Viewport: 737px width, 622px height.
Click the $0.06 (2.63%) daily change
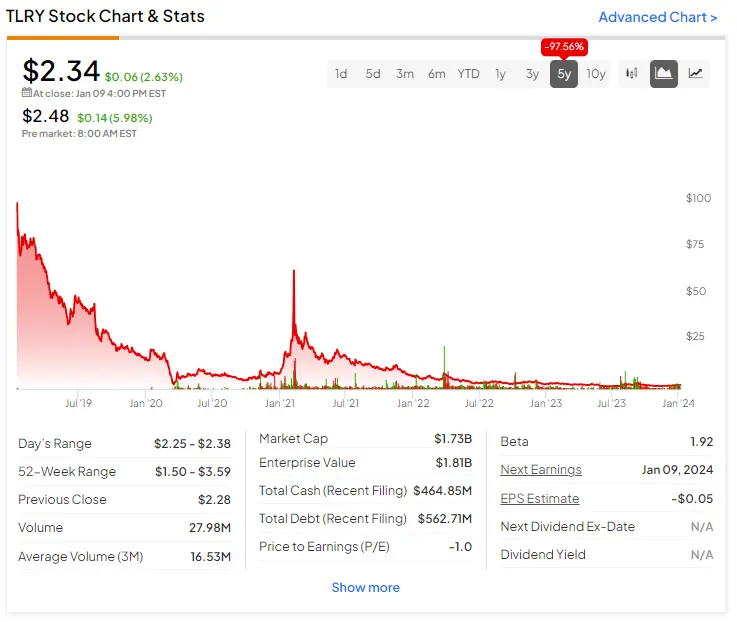coord(144,77)
